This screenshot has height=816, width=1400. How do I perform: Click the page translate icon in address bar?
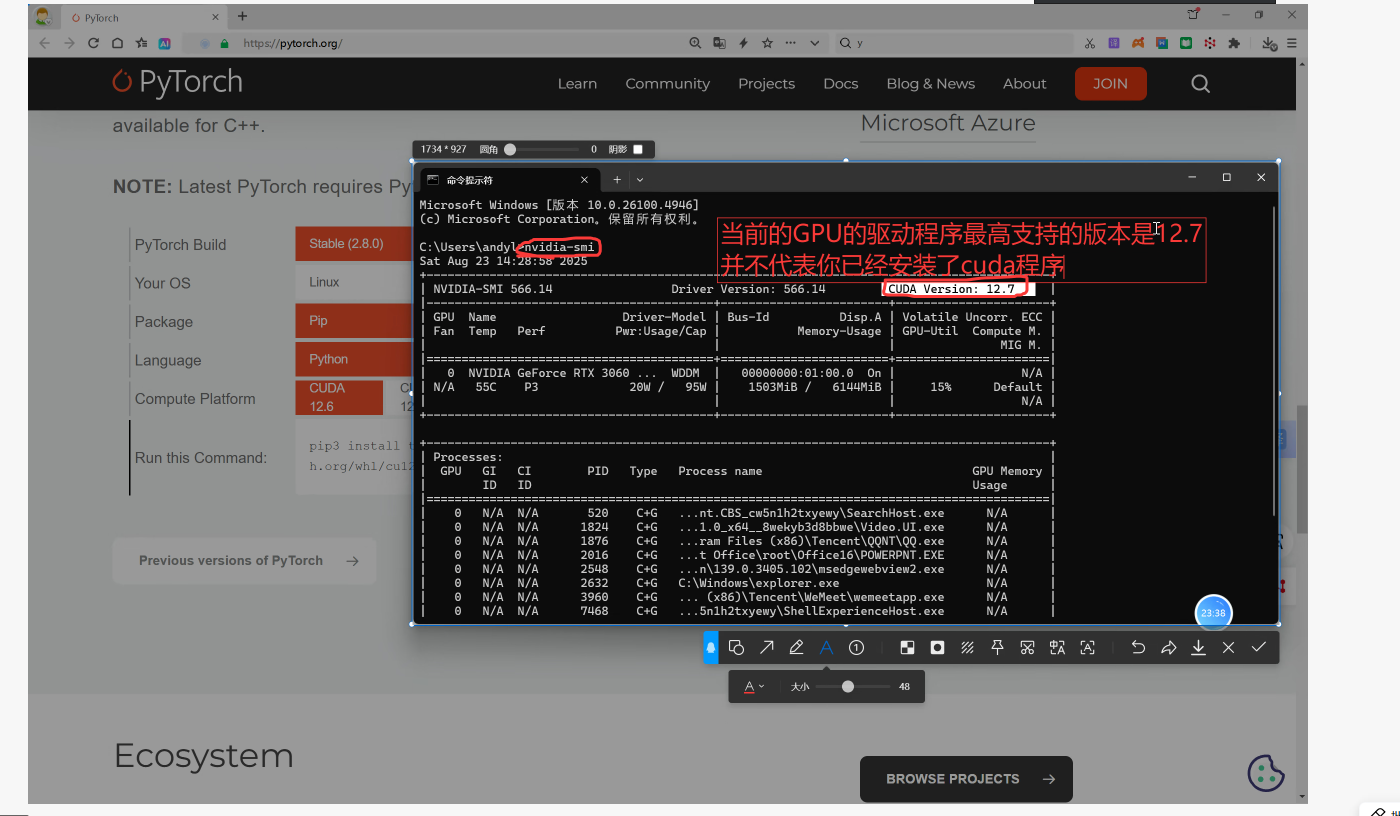(719, 43)
